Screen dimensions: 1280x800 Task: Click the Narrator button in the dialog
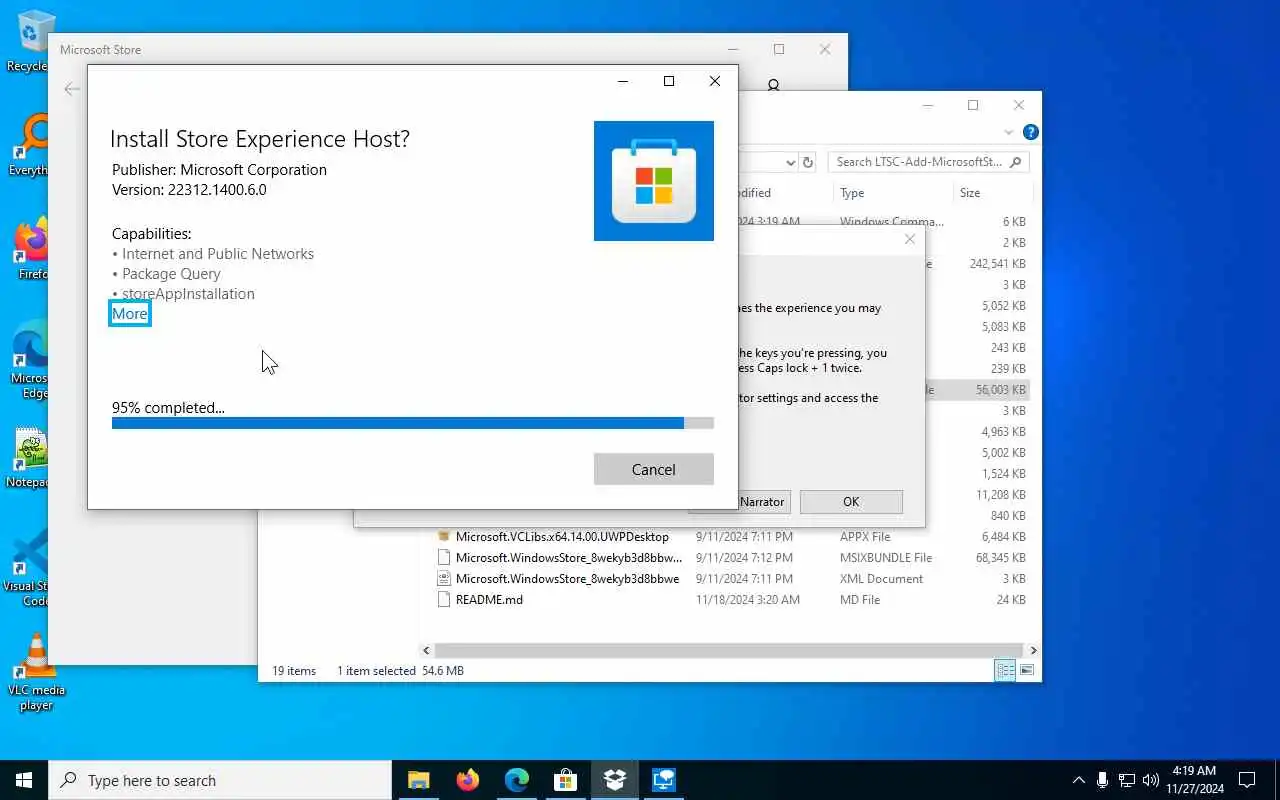point(762,502)
